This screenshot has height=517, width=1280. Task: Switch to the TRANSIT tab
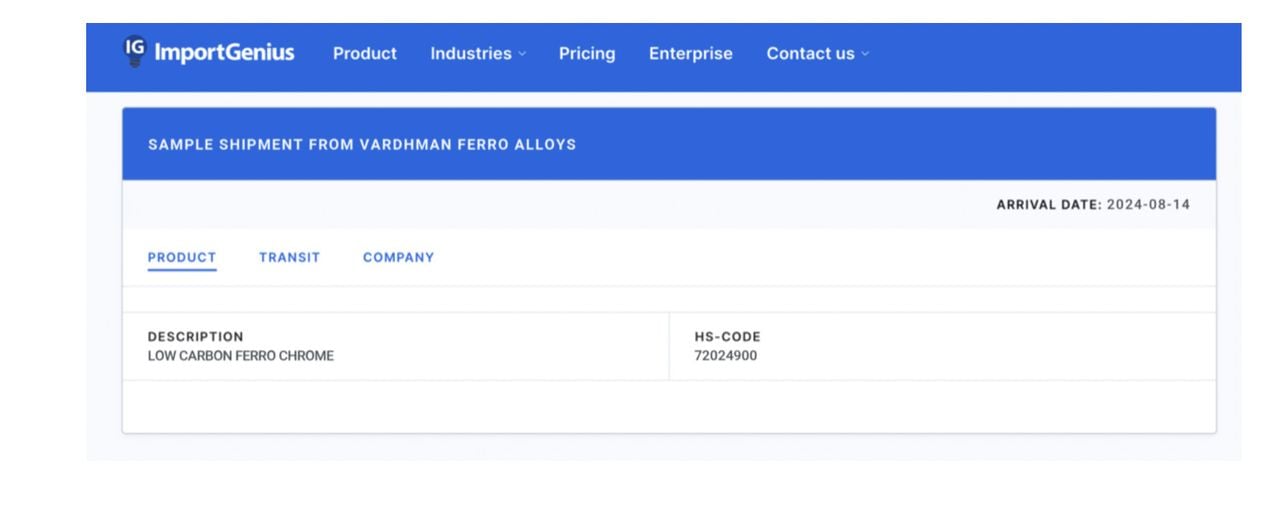[x=289, y=257]
